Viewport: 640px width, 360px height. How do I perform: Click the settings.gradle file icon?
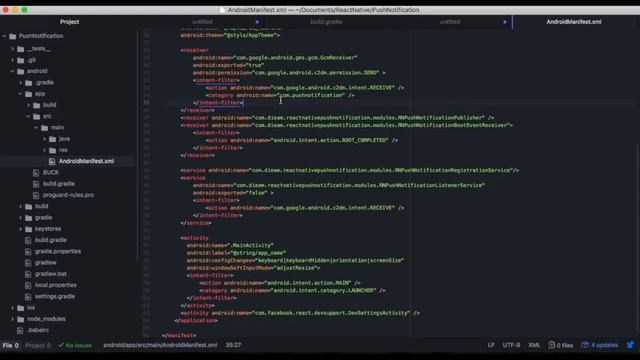pyautogui.click(x=28, y=296)
